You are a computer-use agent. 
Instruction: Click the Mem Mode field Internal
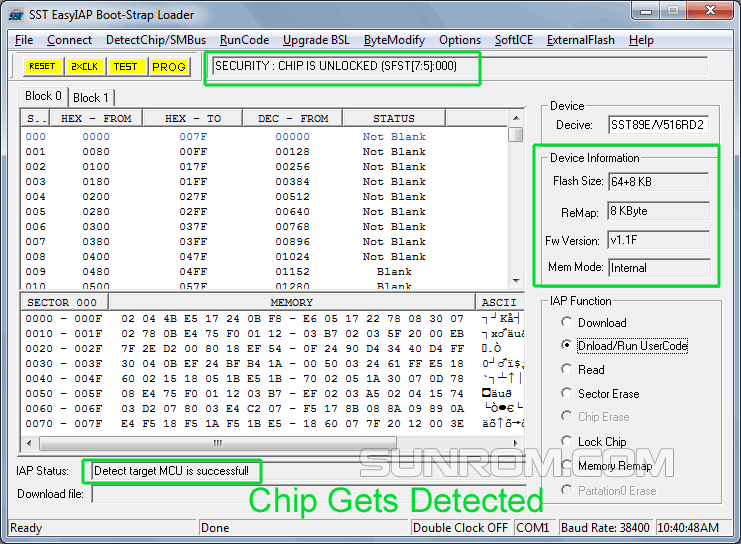[x=658, y=268]
